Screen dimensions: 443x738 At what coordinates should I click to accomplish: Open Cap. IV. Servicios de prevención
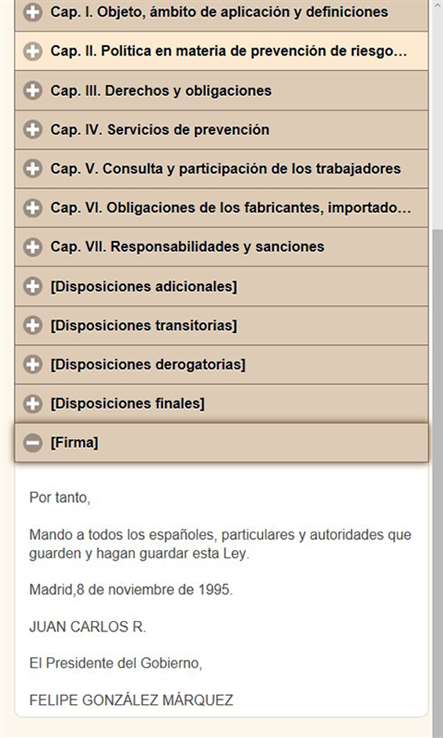221,129
